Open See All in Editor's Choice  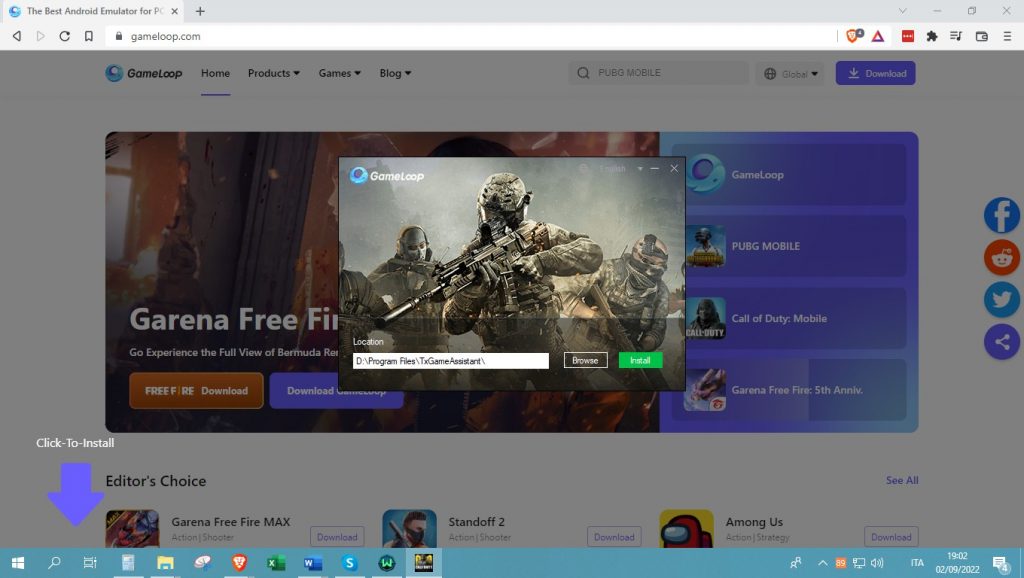click(x=901, y=481)
